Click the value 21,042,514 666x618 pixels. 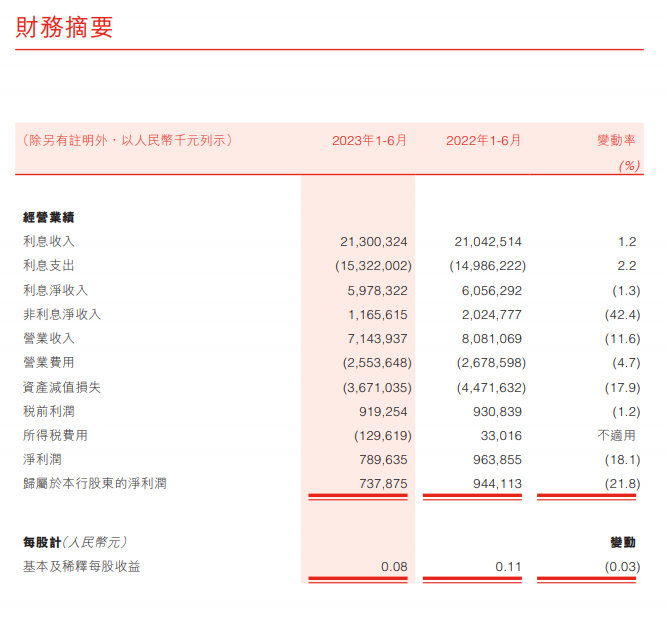pos(488,242)
